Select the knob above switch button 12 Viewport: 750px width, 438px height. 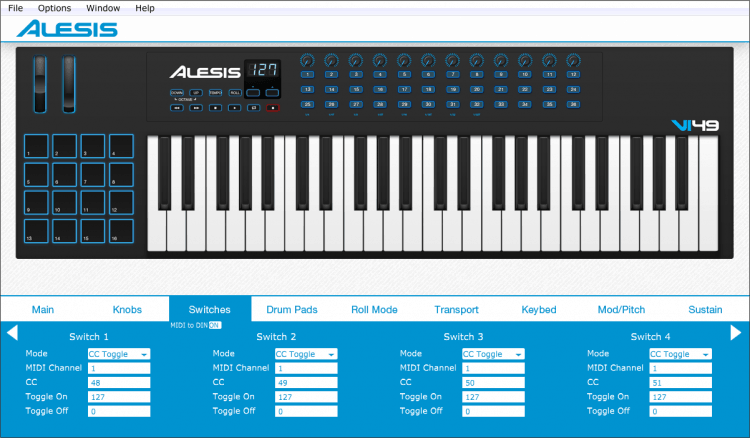[x=573, y=60]
